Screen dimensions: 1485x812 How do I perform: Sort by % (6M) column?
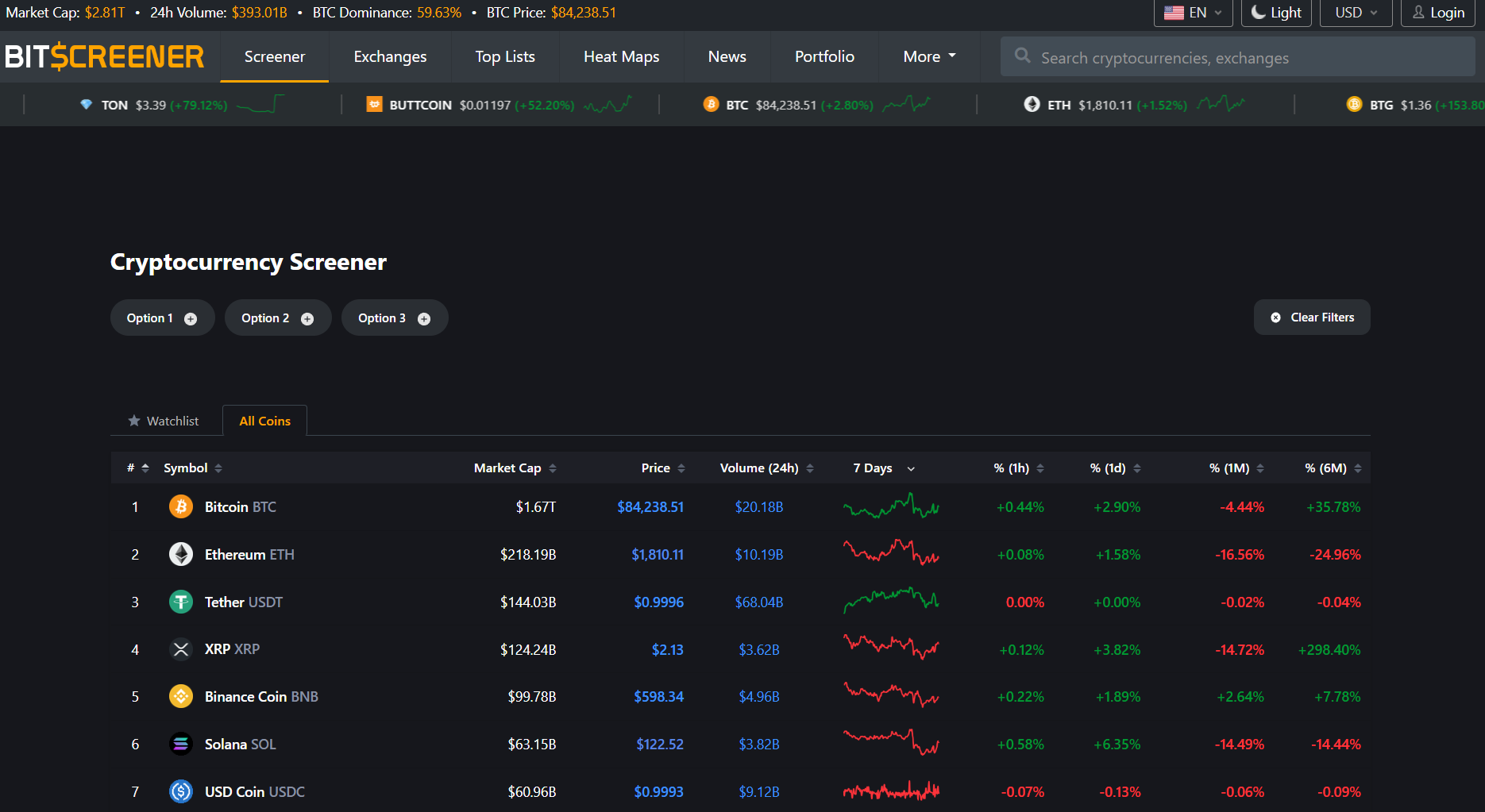(x=1333, y=468)
